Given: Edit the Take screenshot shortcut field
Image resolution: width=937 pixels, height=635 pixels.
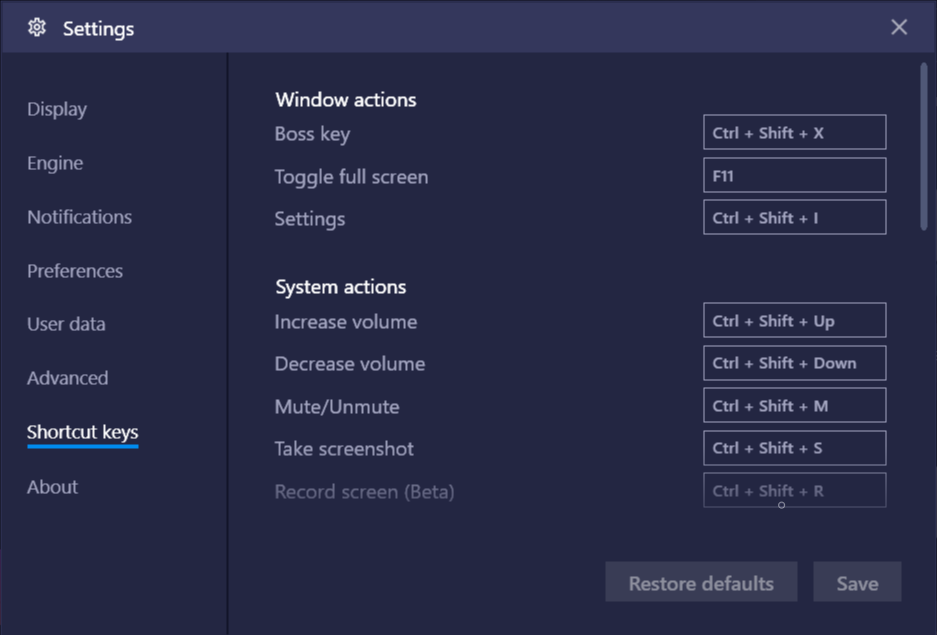Looking at the screenshot, I should (794, 448).
